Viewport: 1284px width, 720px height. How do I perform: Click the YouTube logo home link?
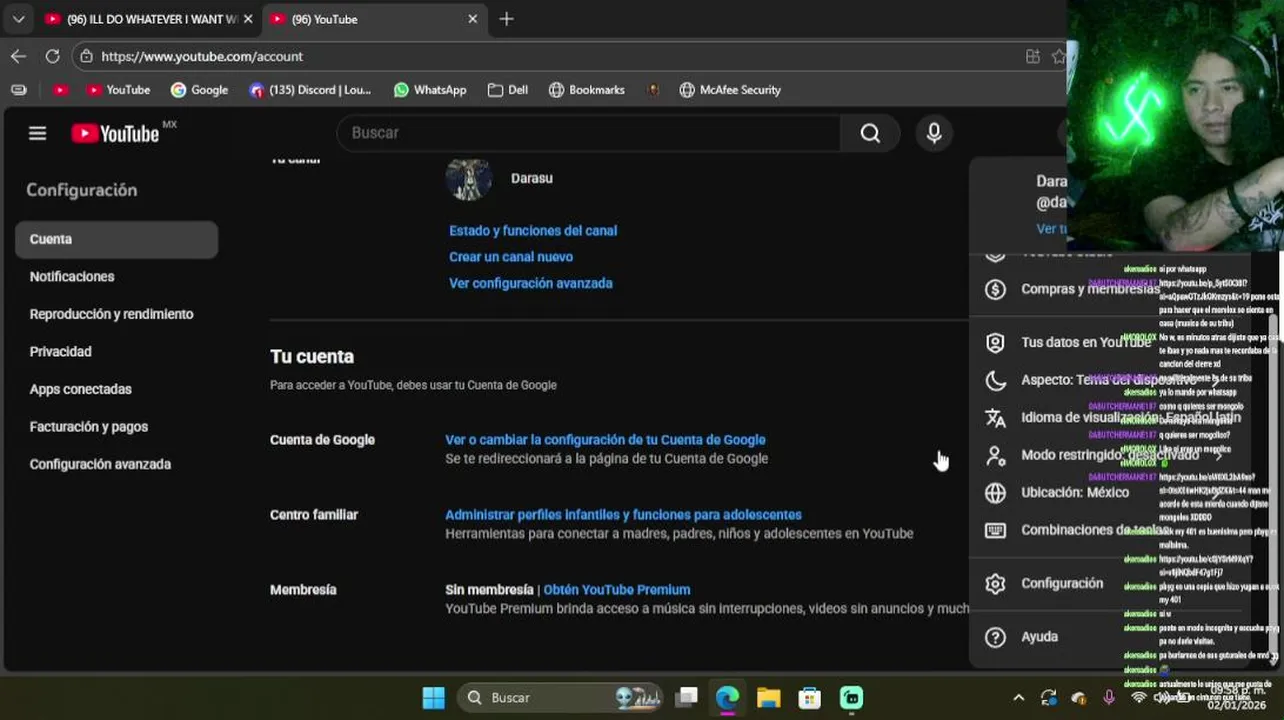click(x=115, y=133)
